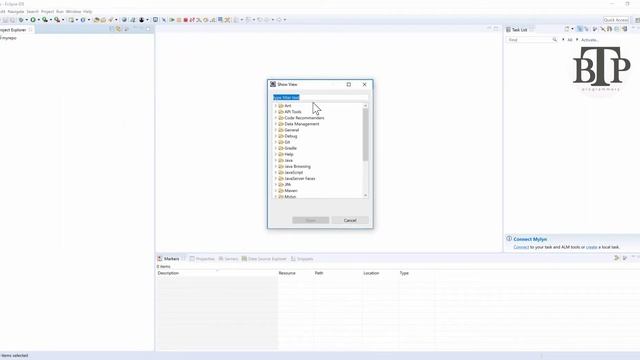Select the Maven folder
The height and width of the screenshot is (360, 640).
[288, 191]
